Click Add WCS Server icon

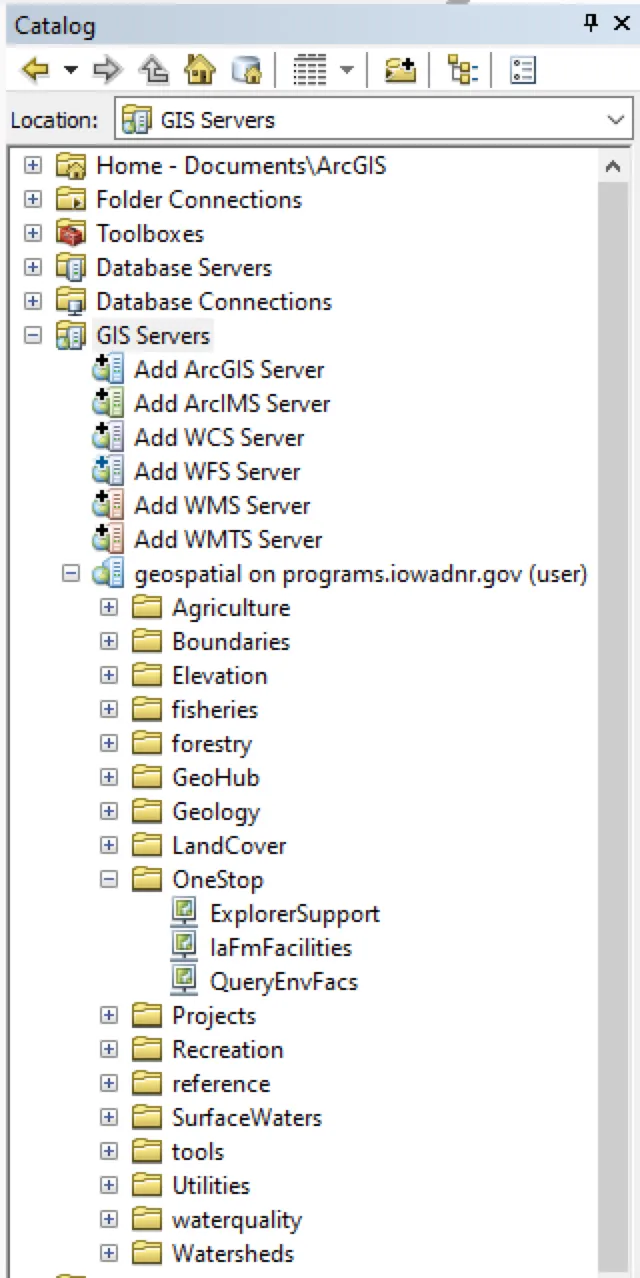108,437
